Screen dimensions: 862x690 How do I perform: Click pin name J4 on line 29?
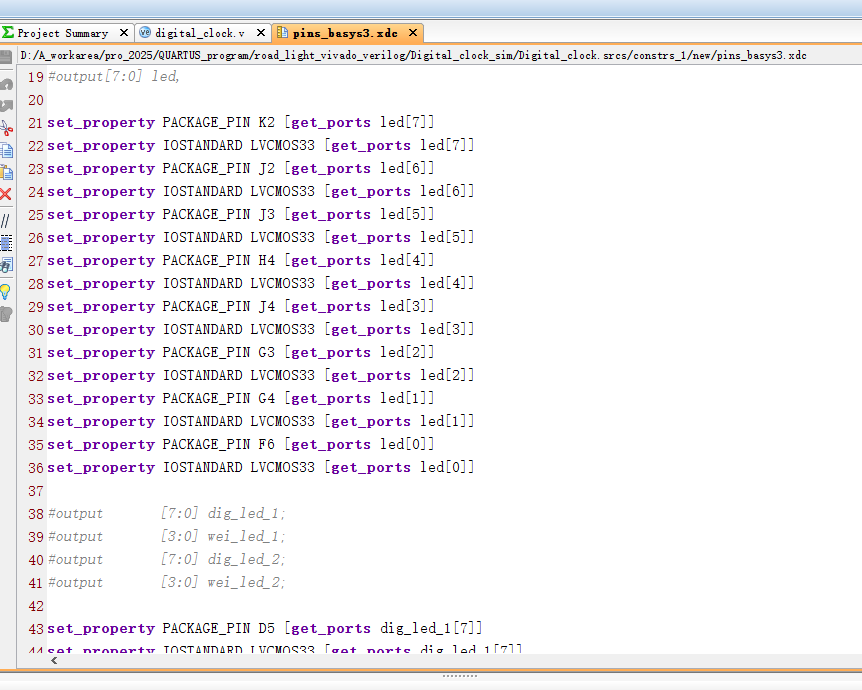(x=267, y=306)
